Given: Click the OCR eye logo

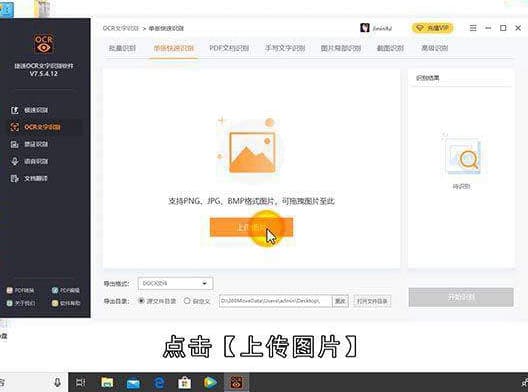Looking at the screenshot, I should [44, 43].
